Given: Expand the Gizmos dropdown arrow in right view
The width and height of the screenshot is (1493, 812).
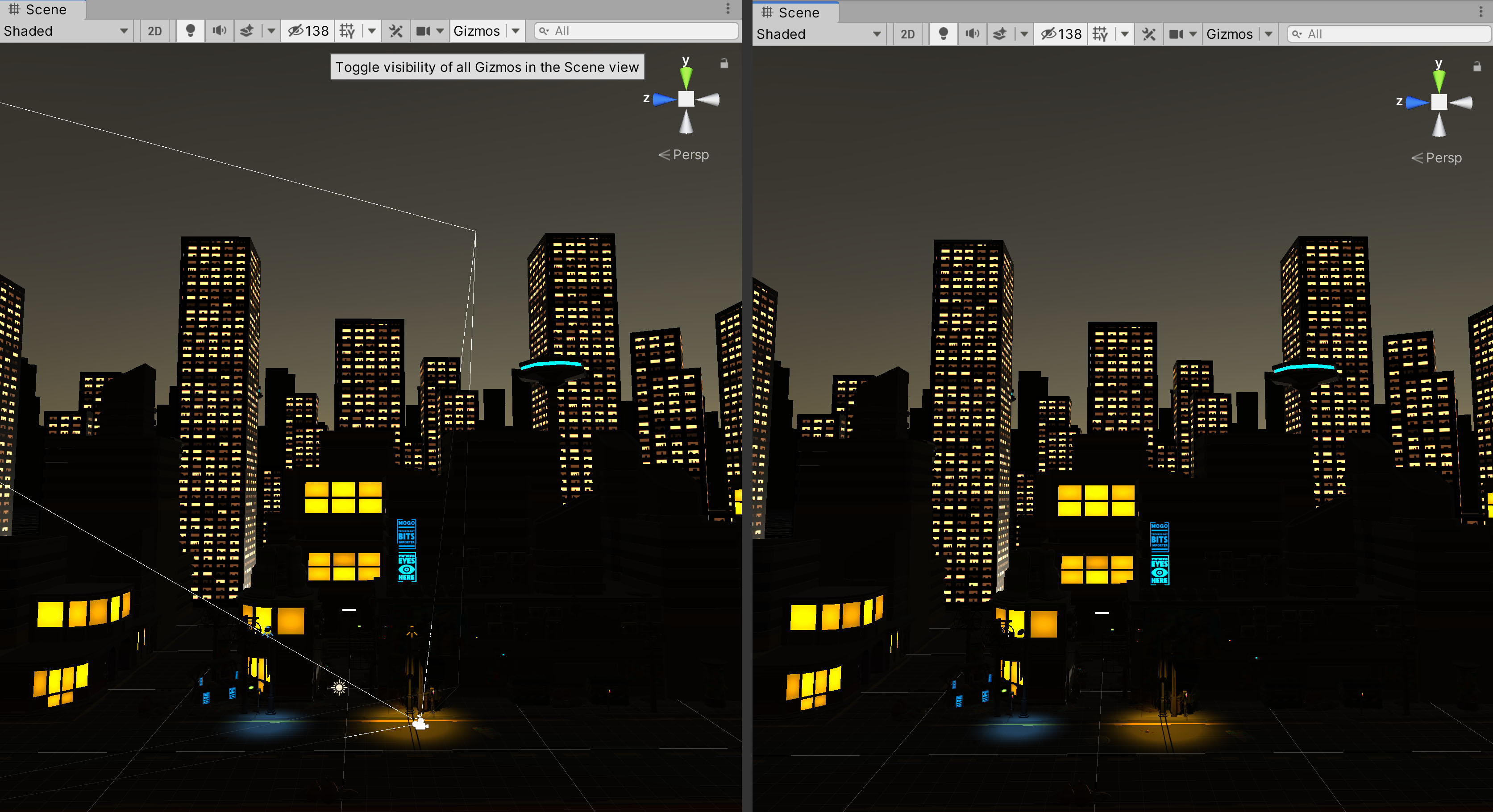Looking at the screenshot, I should pos(1268,34).
